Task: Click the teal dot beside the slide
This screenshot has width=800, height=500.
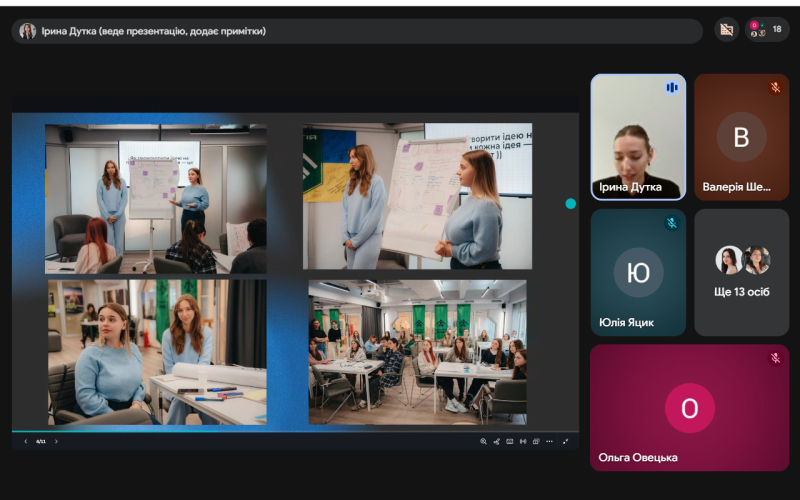Action: pos(571,203)
